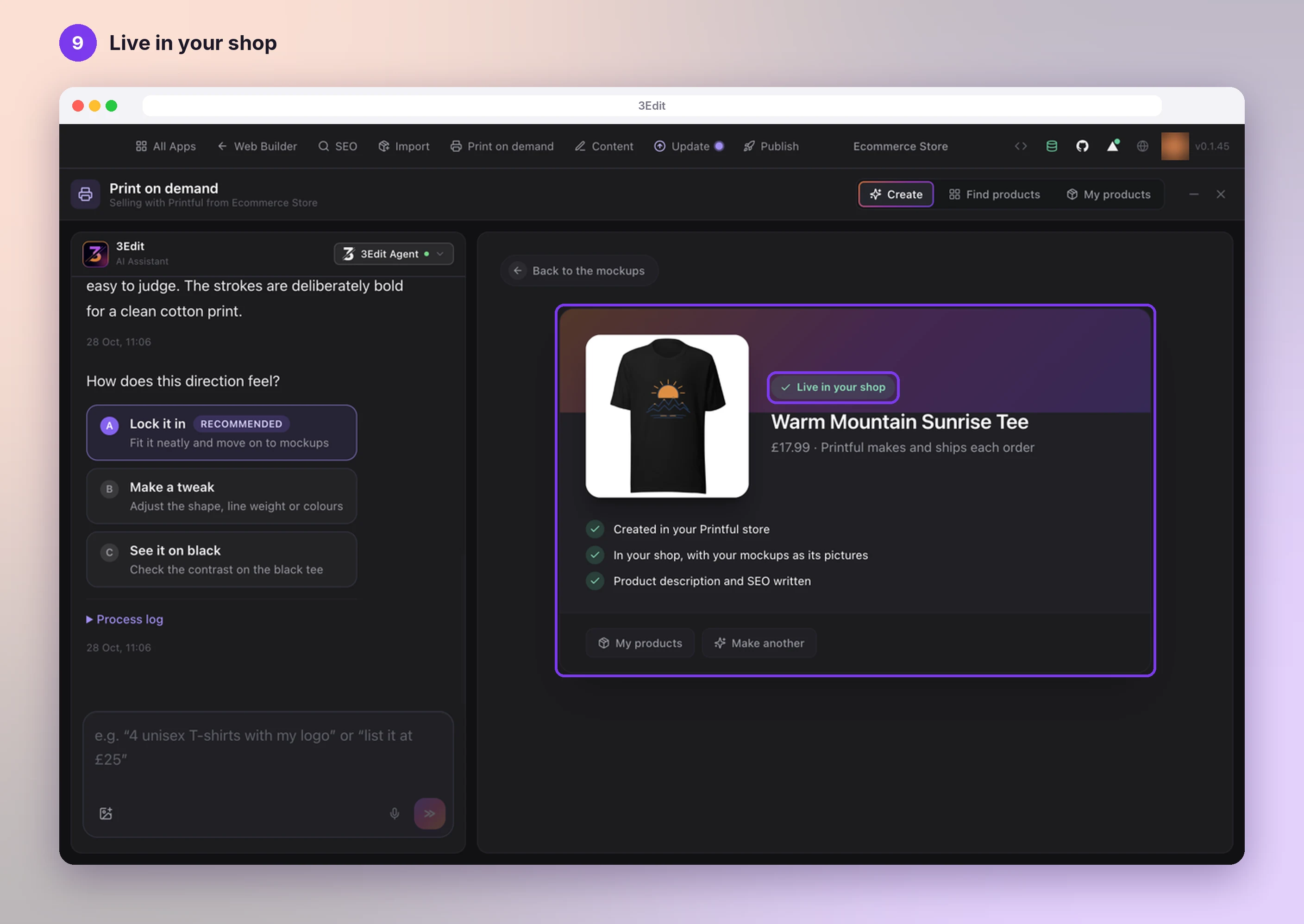Click Publish with rocket icon
Viewport: 1304px width, 924px height.
(771, 146)
